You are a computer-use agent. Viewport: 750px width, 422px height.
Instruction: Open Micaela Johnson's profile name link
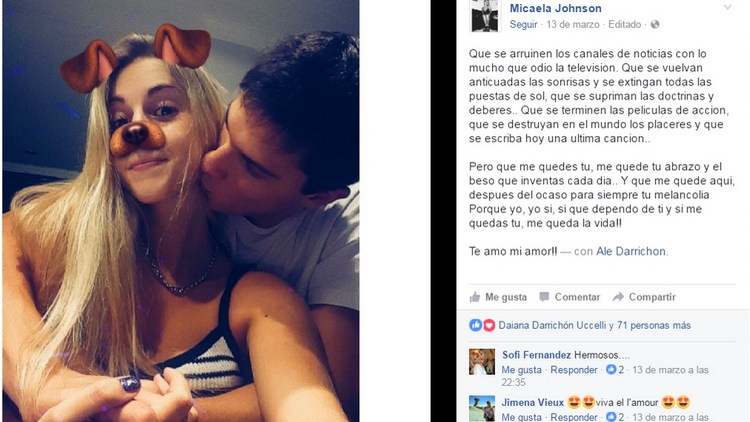coord(555,8)
